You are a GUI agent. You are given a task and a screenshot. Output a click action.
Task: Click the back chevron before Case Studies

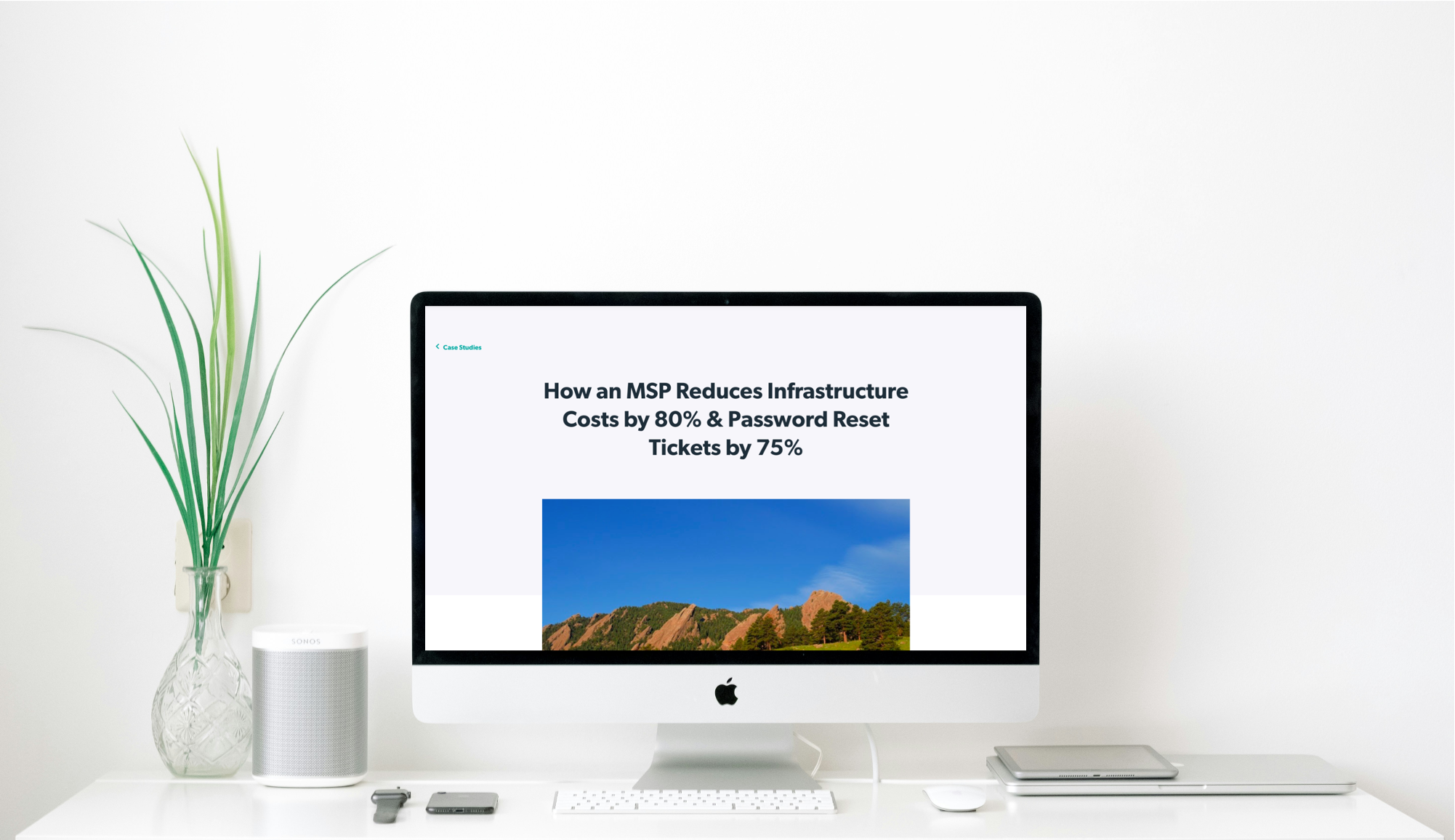tap(438, 347)
